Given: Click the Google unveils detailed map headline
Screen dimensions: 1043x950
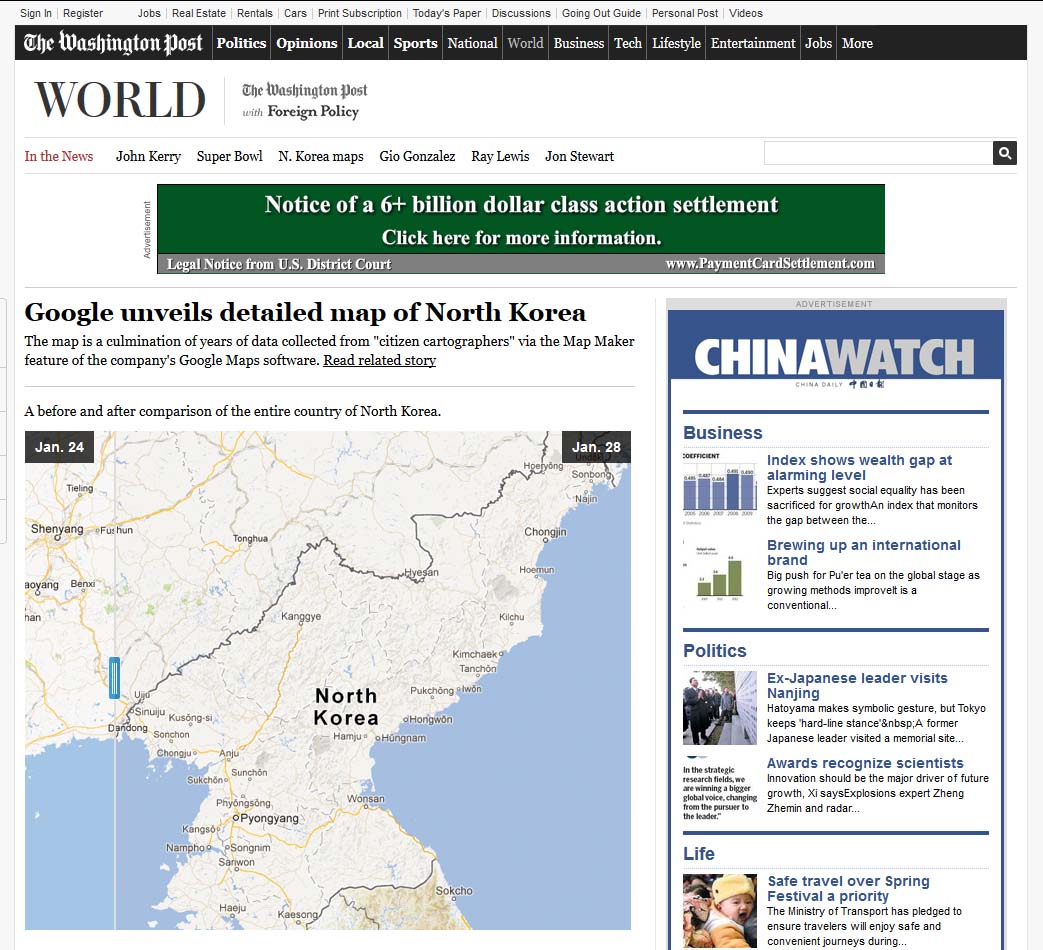Looking at the screenshot, I should coord(305,312).
